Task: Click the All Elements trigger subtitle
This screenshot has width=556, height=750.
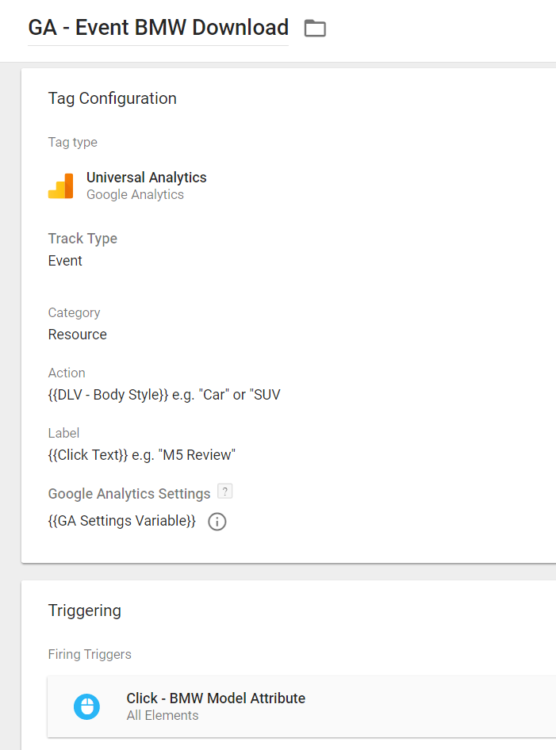Action: point(163,716)
